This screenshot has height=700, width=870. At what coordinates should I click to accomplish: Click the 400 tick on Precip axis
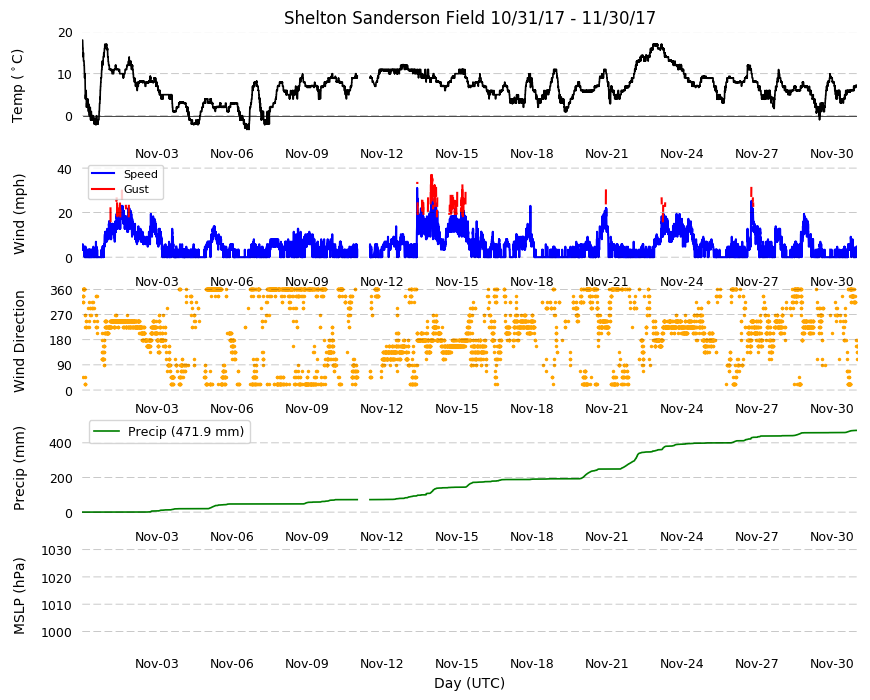point(62,443)
